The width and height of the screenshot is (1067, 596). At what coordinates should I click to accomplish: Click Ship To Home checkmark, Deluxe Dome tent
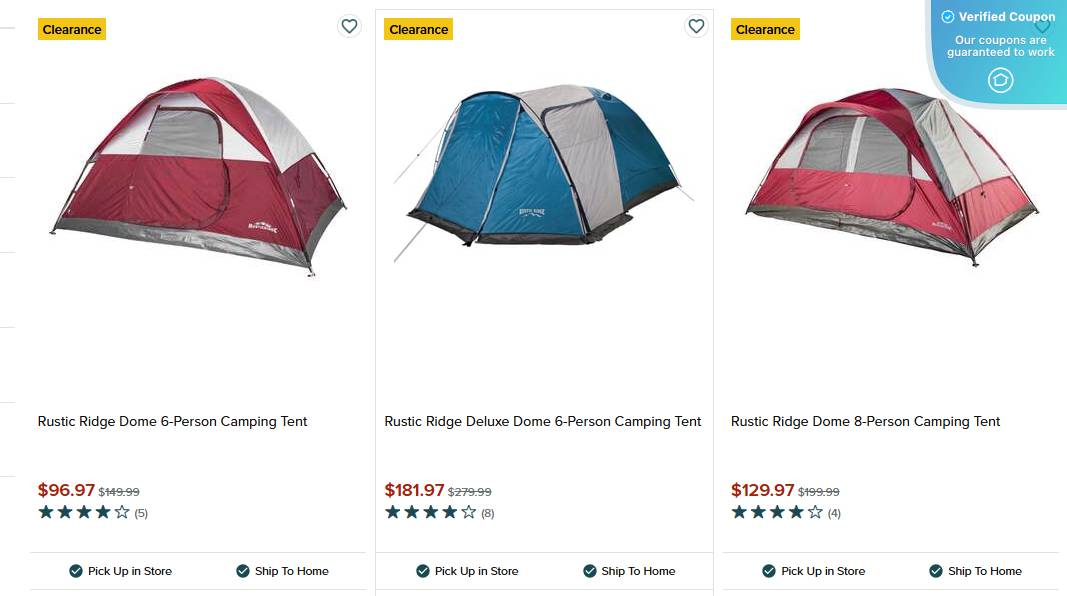tap(590, 571)
